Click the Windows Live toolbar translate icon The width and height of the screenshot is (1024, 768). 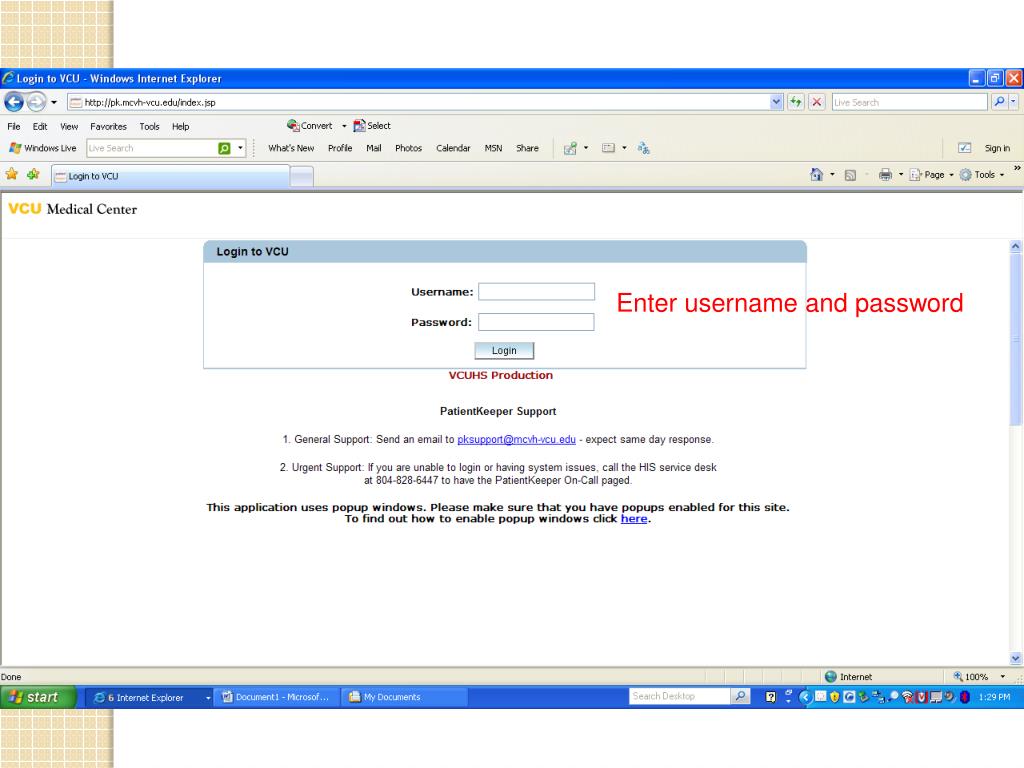pos(643,148)
